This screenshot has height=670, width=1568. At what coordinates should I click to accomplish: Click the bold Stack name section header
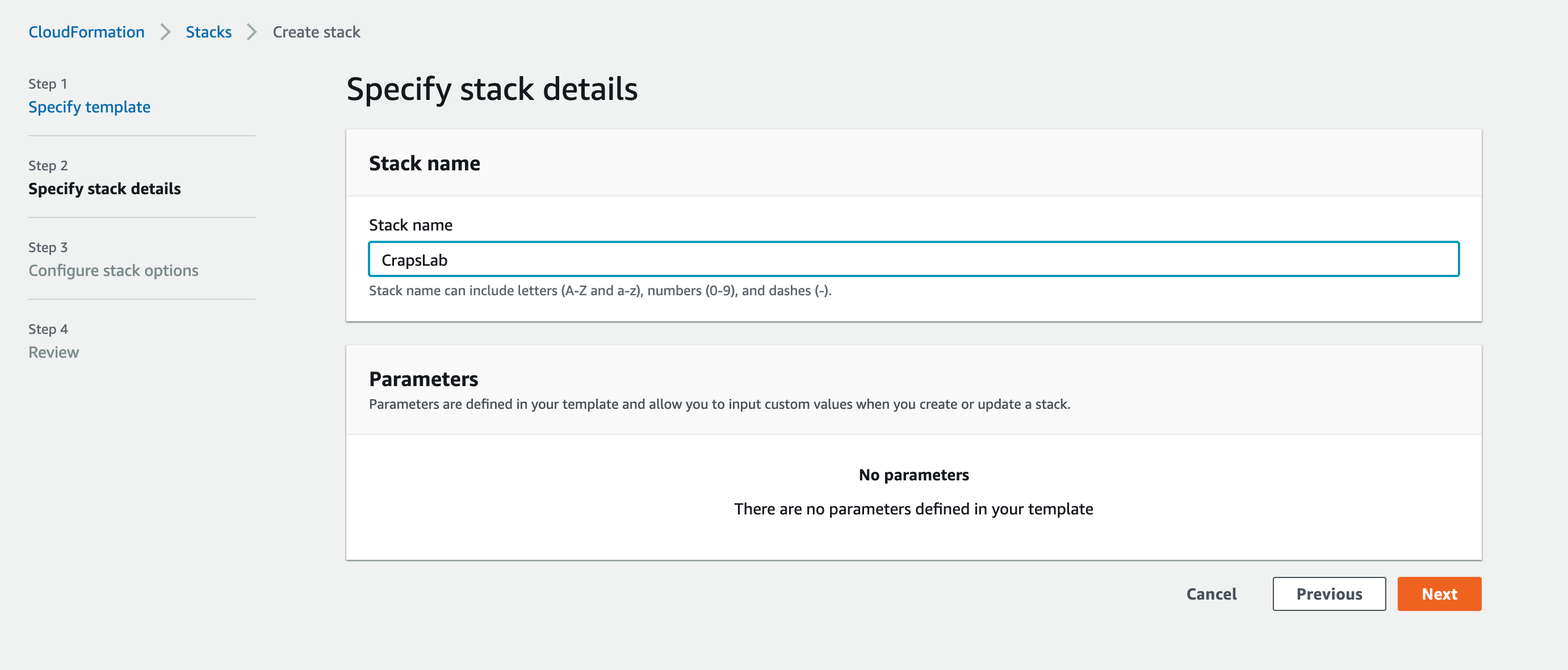pos(424,163)
